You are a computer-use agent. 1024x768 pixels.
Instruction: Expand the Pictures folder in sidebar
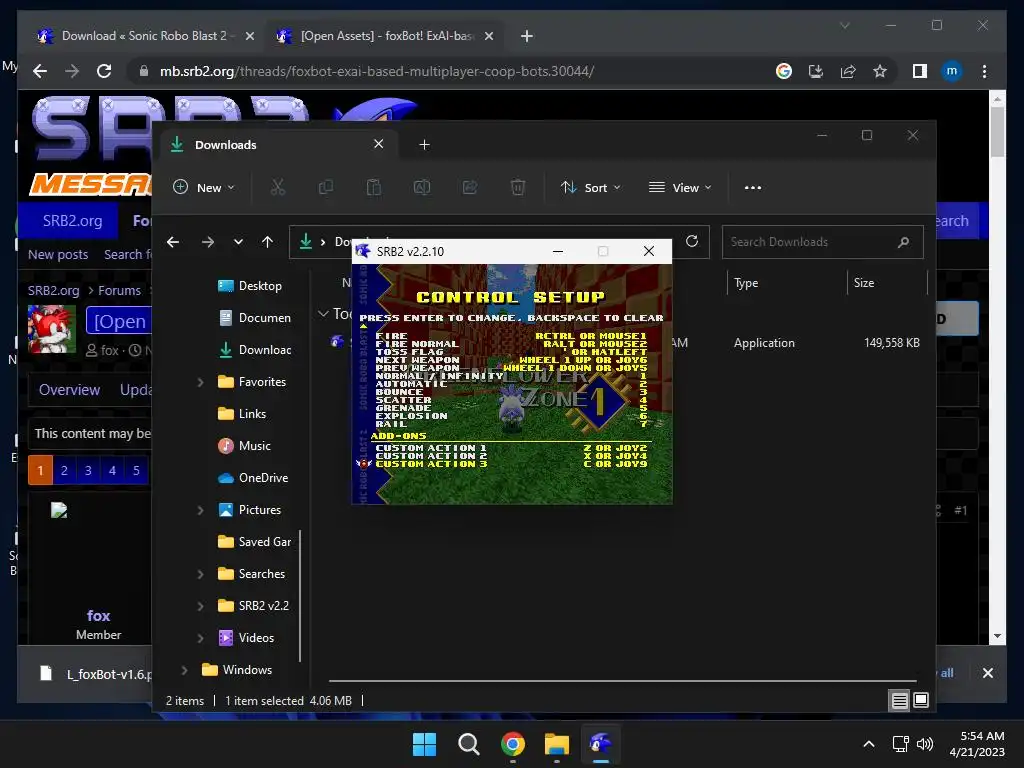tap(200, 510)
